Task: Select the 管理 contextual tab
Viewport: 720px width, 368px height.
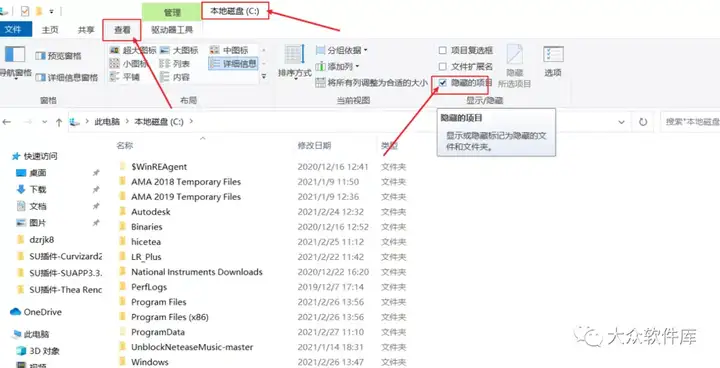Action: [172, 12]
